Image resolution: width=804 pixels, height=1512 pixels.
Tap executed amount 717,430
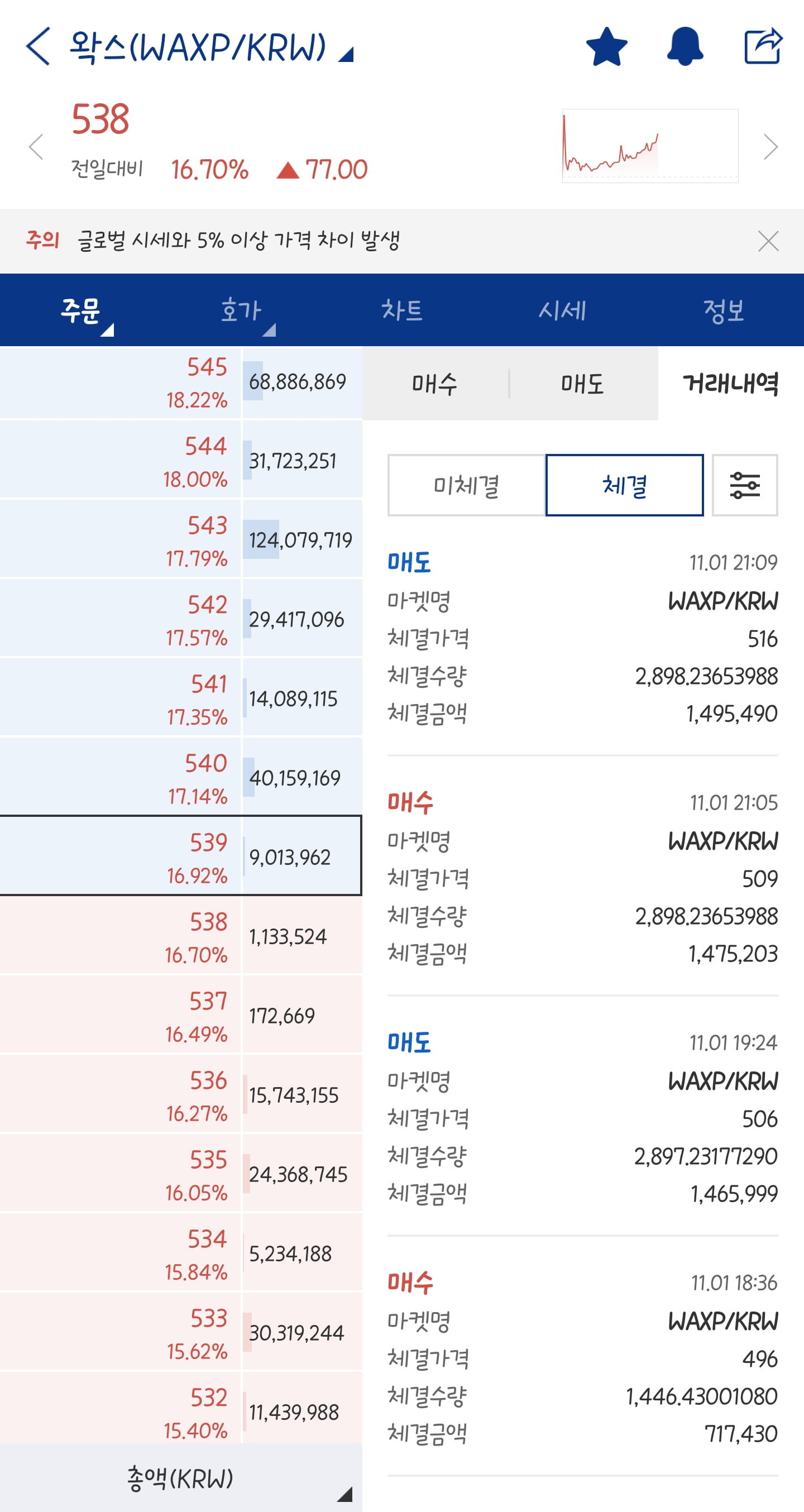[x=741, y=1434]
